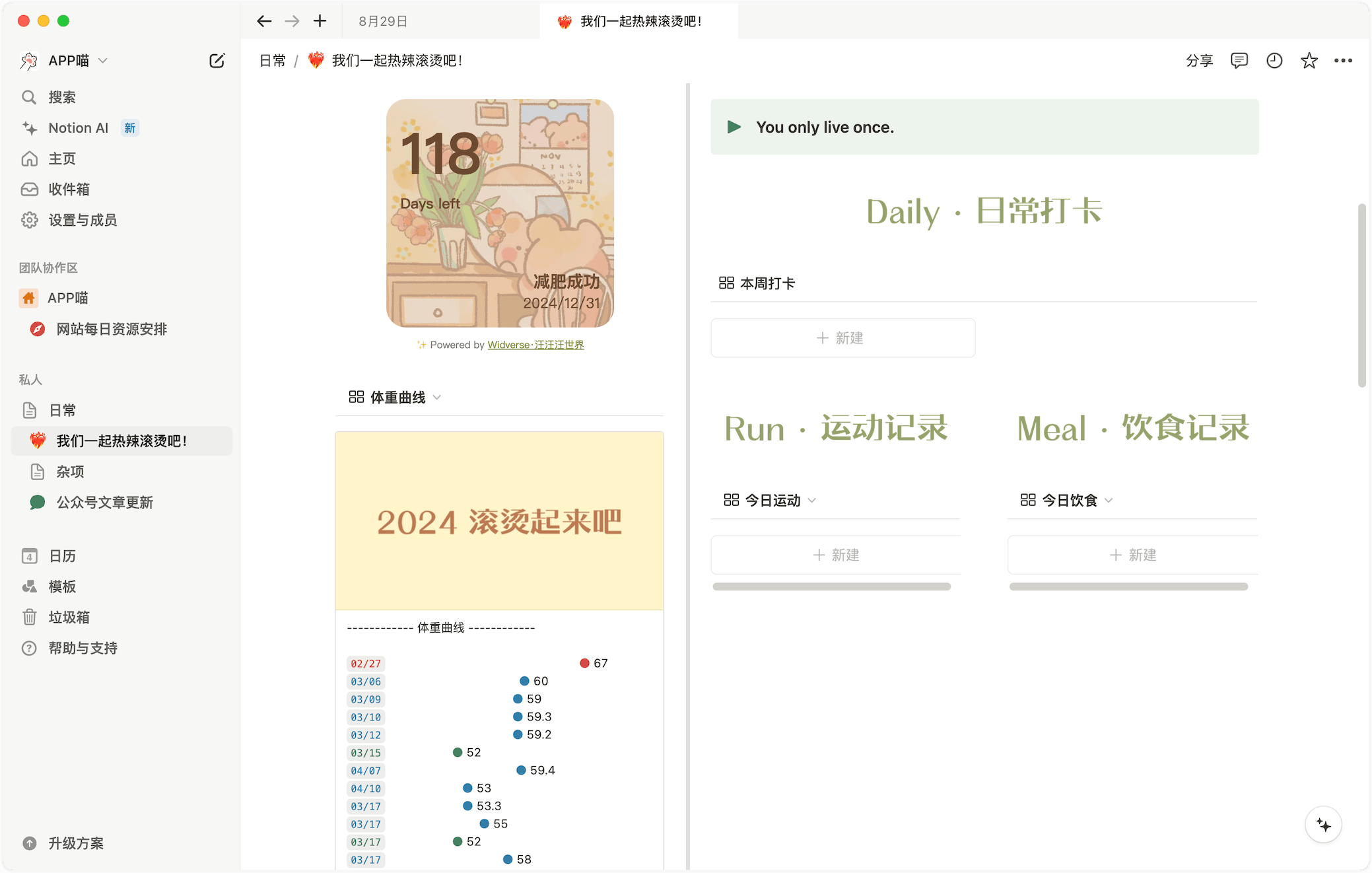Open the 杂项 page
The width and height of the screenshot is (1372, 873).
click(x=69, y=471)
